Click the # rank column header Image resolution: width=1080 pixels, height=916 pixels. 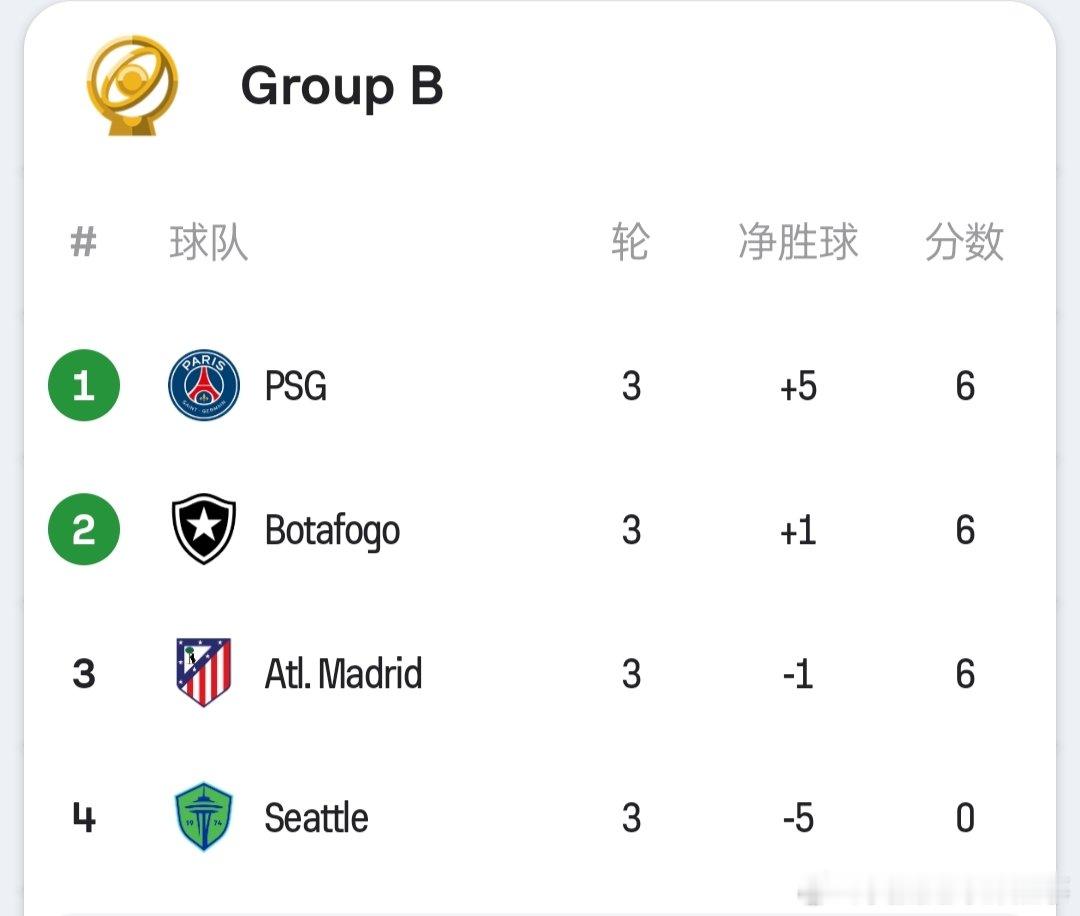(83, 242)
